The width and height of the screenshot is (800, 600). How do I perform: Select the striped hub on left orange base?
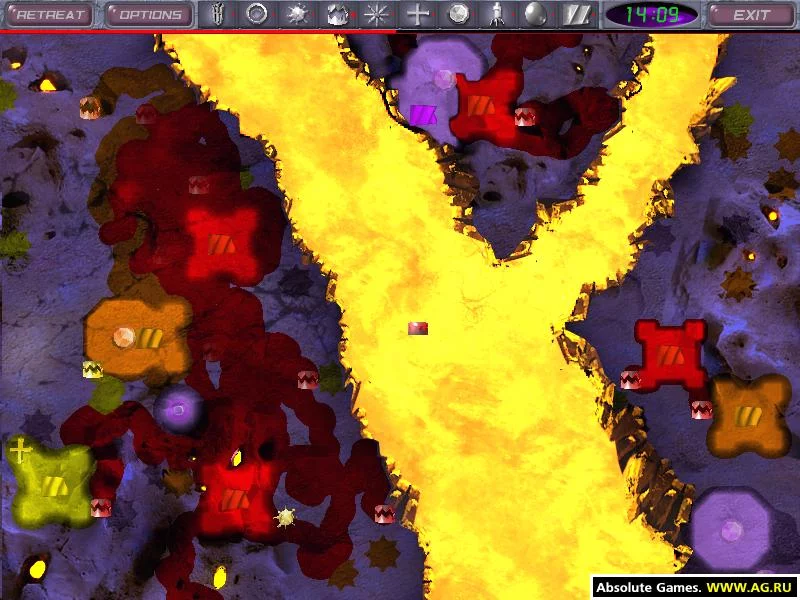(149, 337)
